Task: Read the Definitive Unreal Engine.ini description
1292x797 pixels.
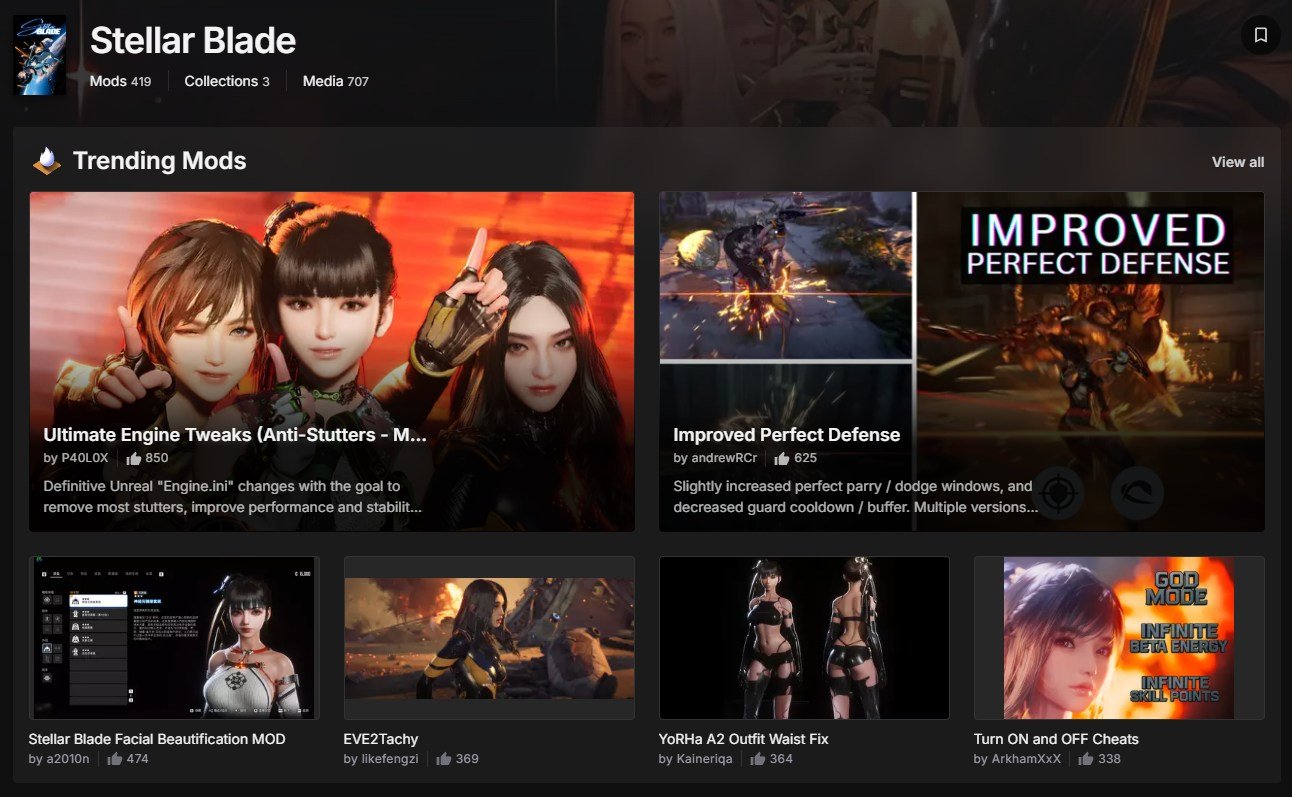Action: point(232,497)
